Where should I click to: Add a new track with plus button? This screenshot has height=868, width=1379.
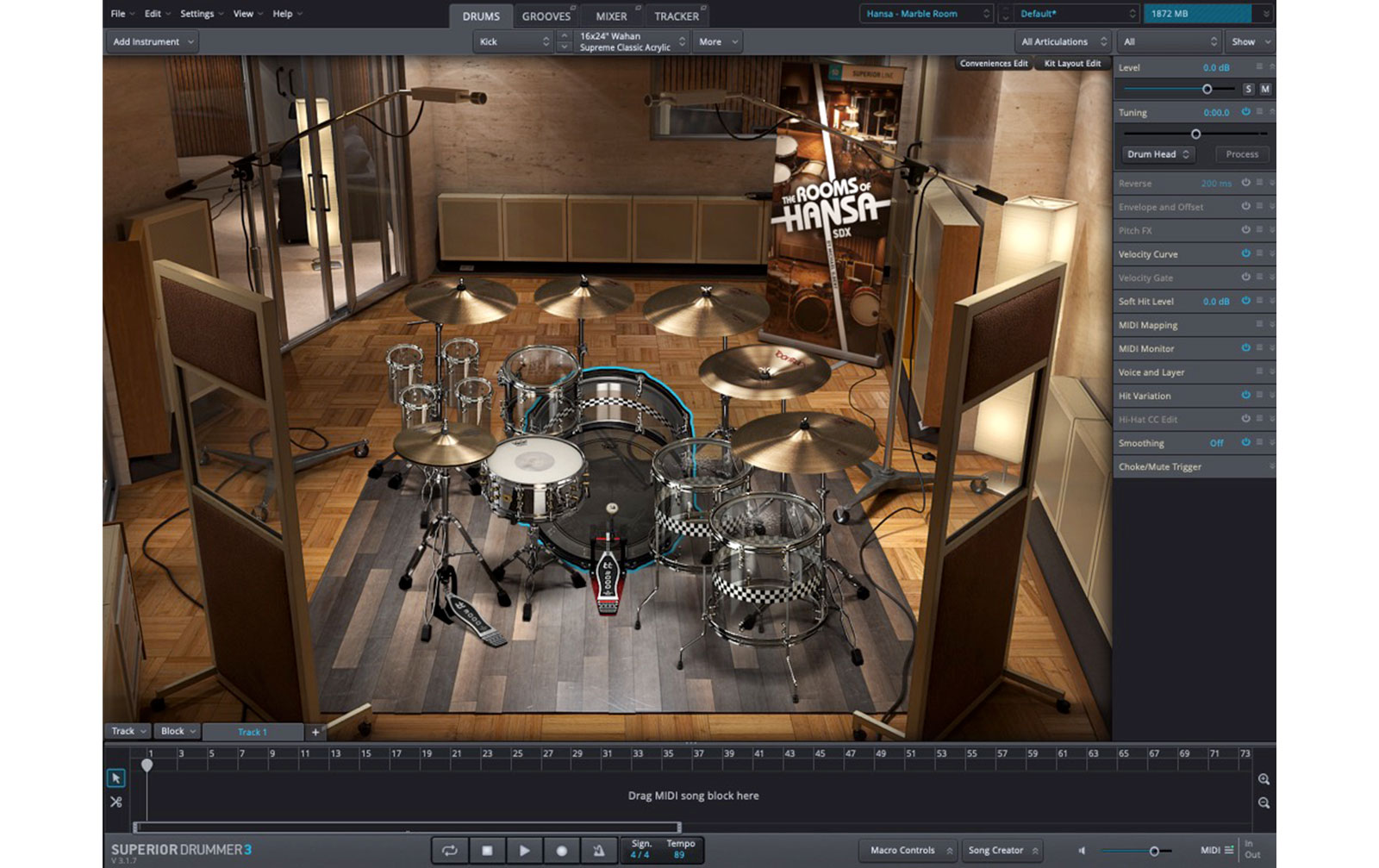[x=315, y=732]
